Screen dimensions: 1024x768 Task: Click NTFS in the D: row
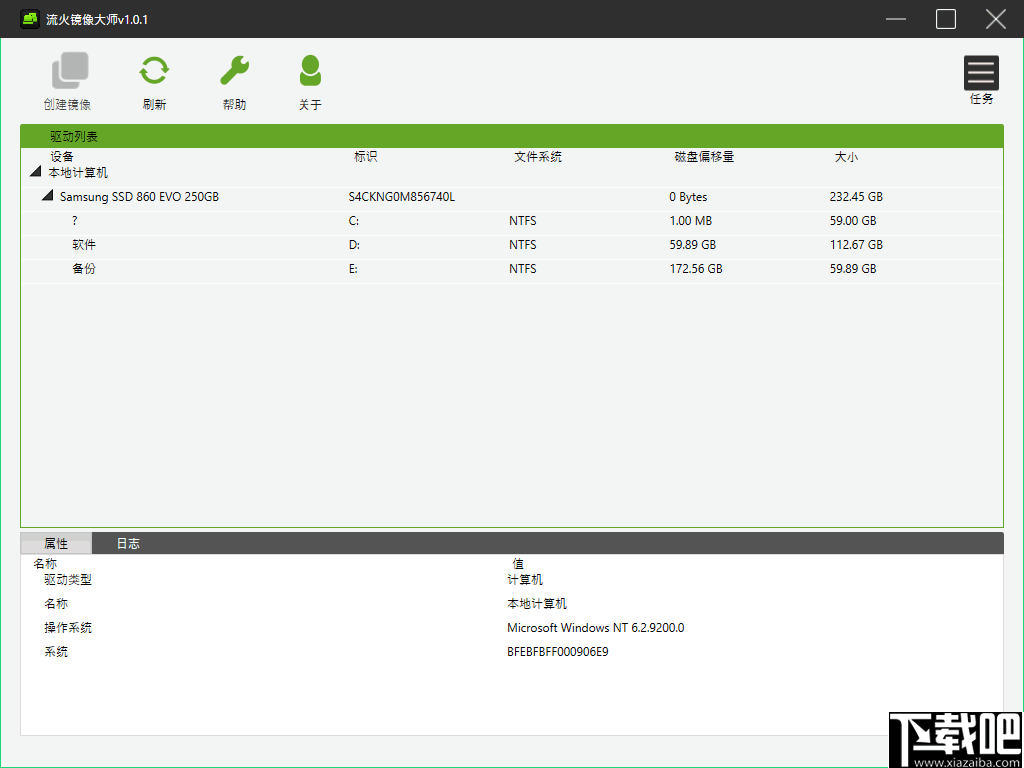(522, 245)
